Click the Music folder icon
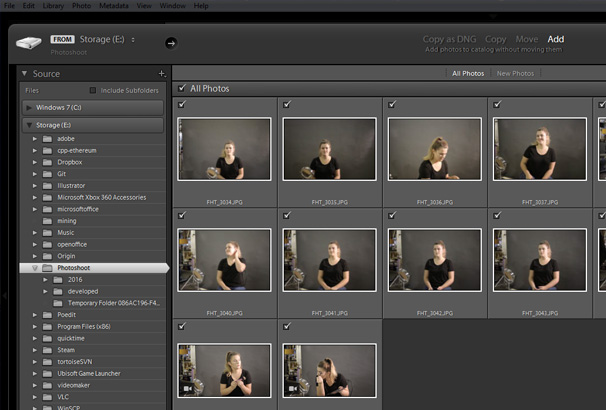The height and width of the screenshot is (410, 606). click(x=48, y=232)
